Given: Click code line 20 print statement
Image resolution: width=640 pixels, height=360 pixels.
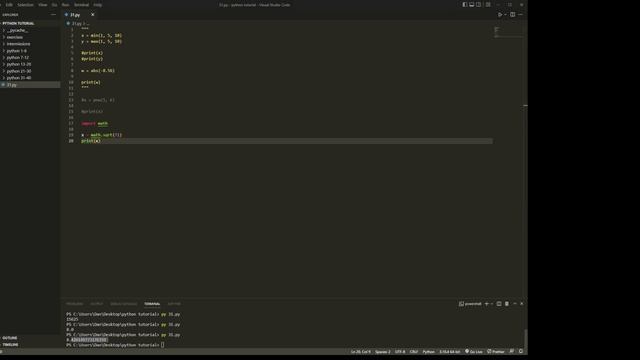Looking at the screenshot, I should click(x=91, y=141).
